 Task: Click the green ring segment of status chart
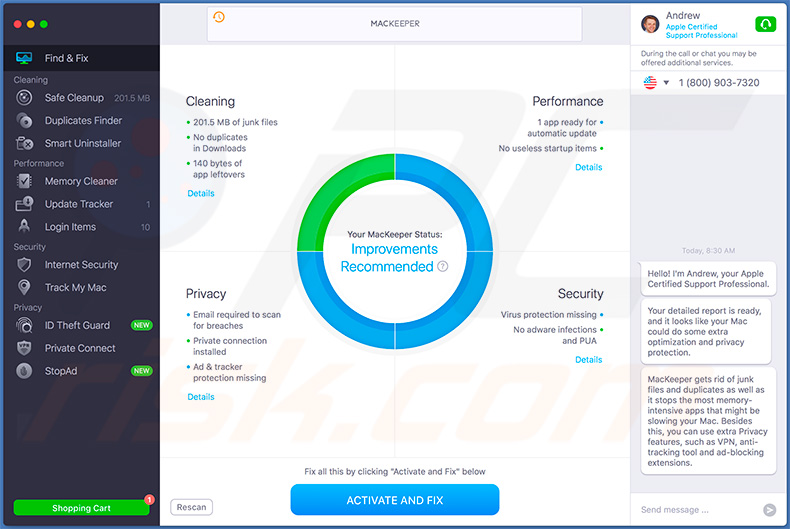click(x=338, y=191)
